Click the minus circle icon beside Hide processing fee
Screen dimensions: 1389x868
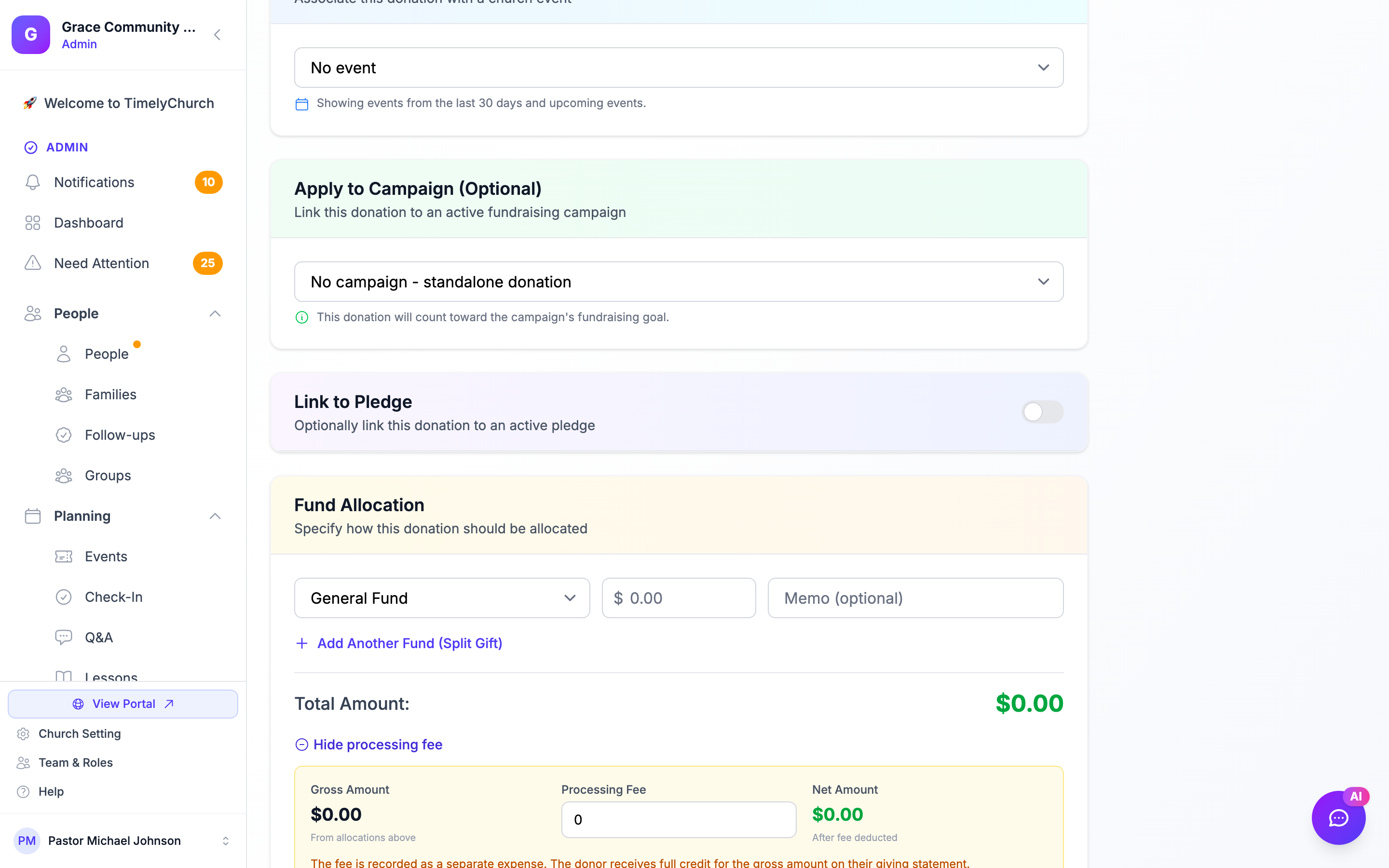pos(301,745)
